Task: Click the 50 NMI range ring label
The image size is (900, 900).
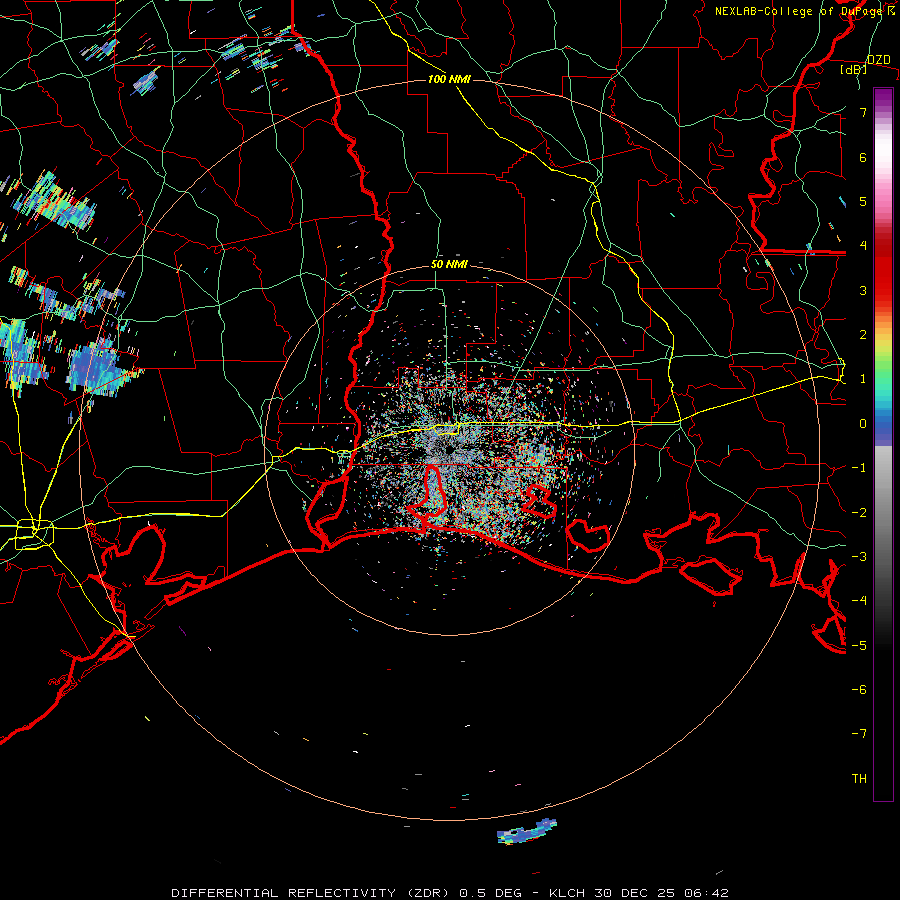Action: tap(449, 265)
